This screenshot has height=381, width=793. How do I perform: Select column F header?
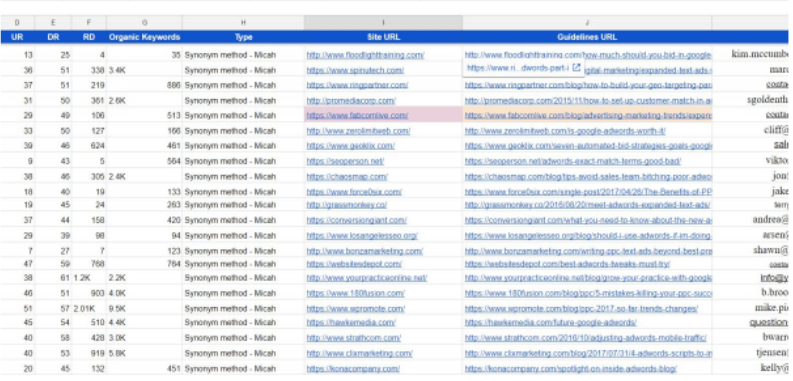[x=89, y=23]
